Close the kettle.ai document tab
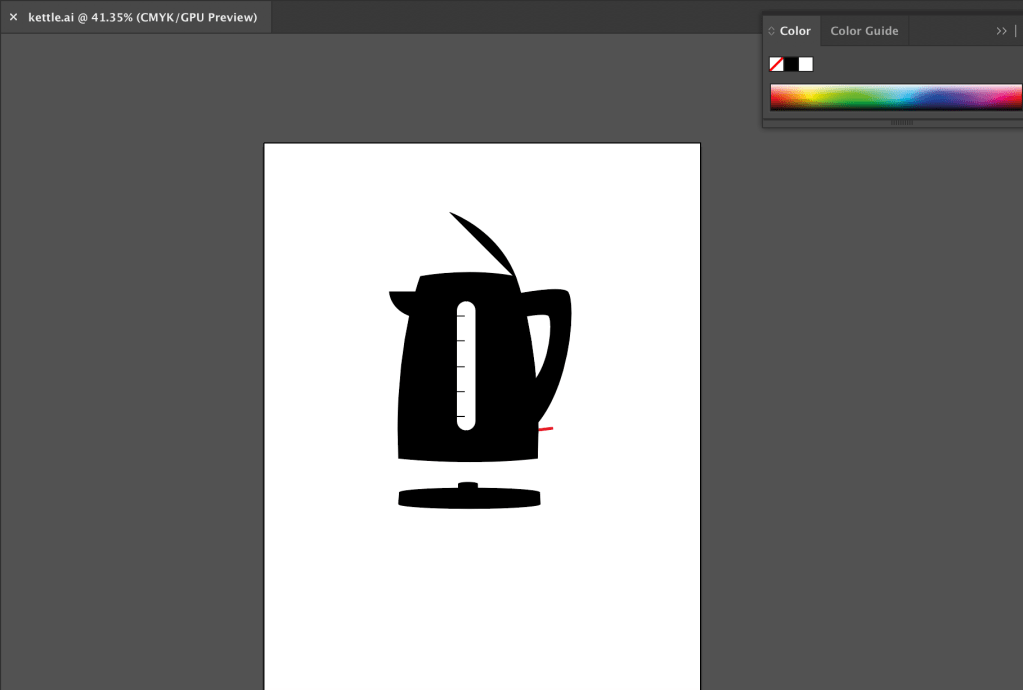The image size is (1023, 690). coord(13,17)
